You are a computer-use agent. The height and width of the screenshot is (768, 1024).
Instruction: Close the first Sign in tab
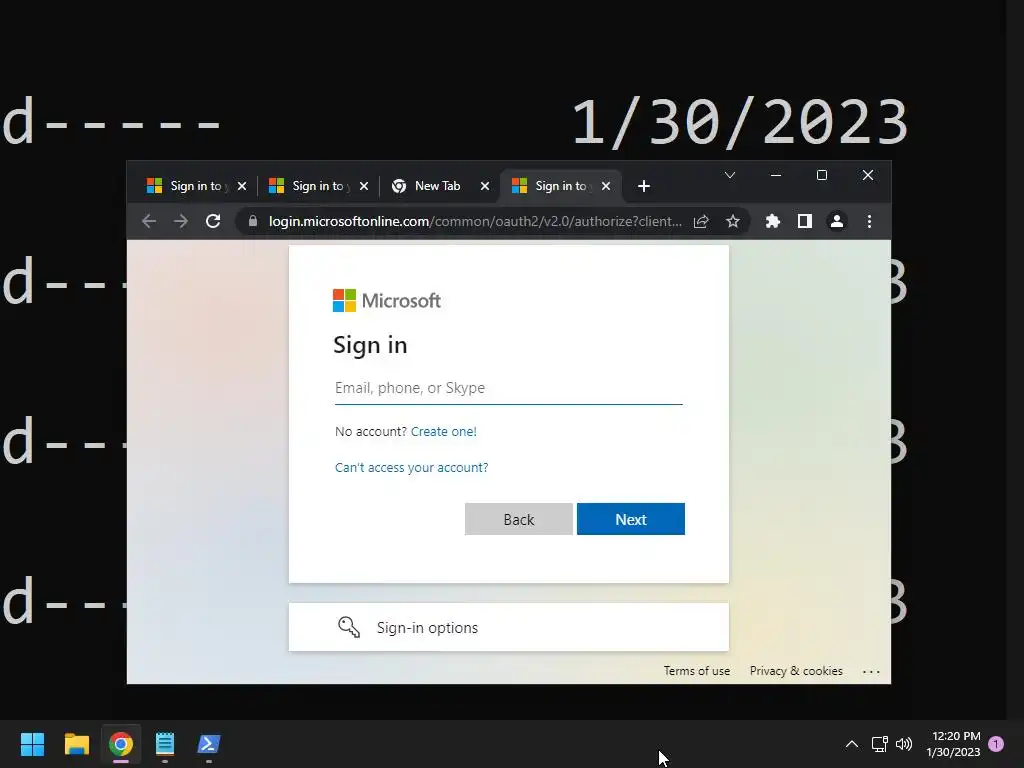pyautogui.click(x=242, y=186)
